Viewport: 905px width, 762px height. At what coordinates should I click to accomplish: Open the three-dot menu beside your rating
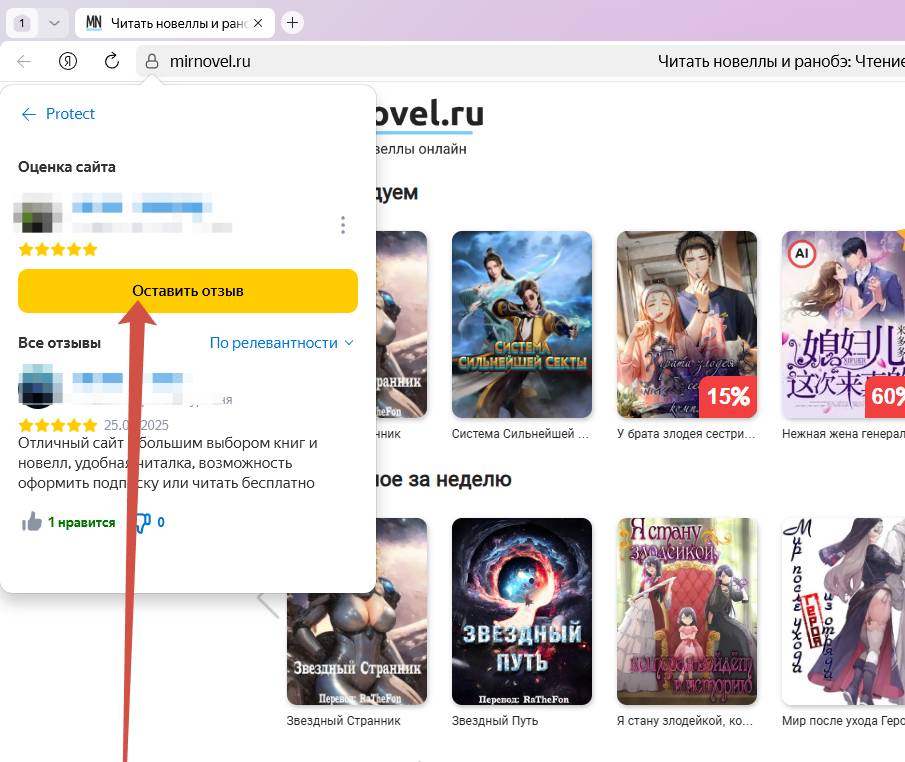(343, 225)
